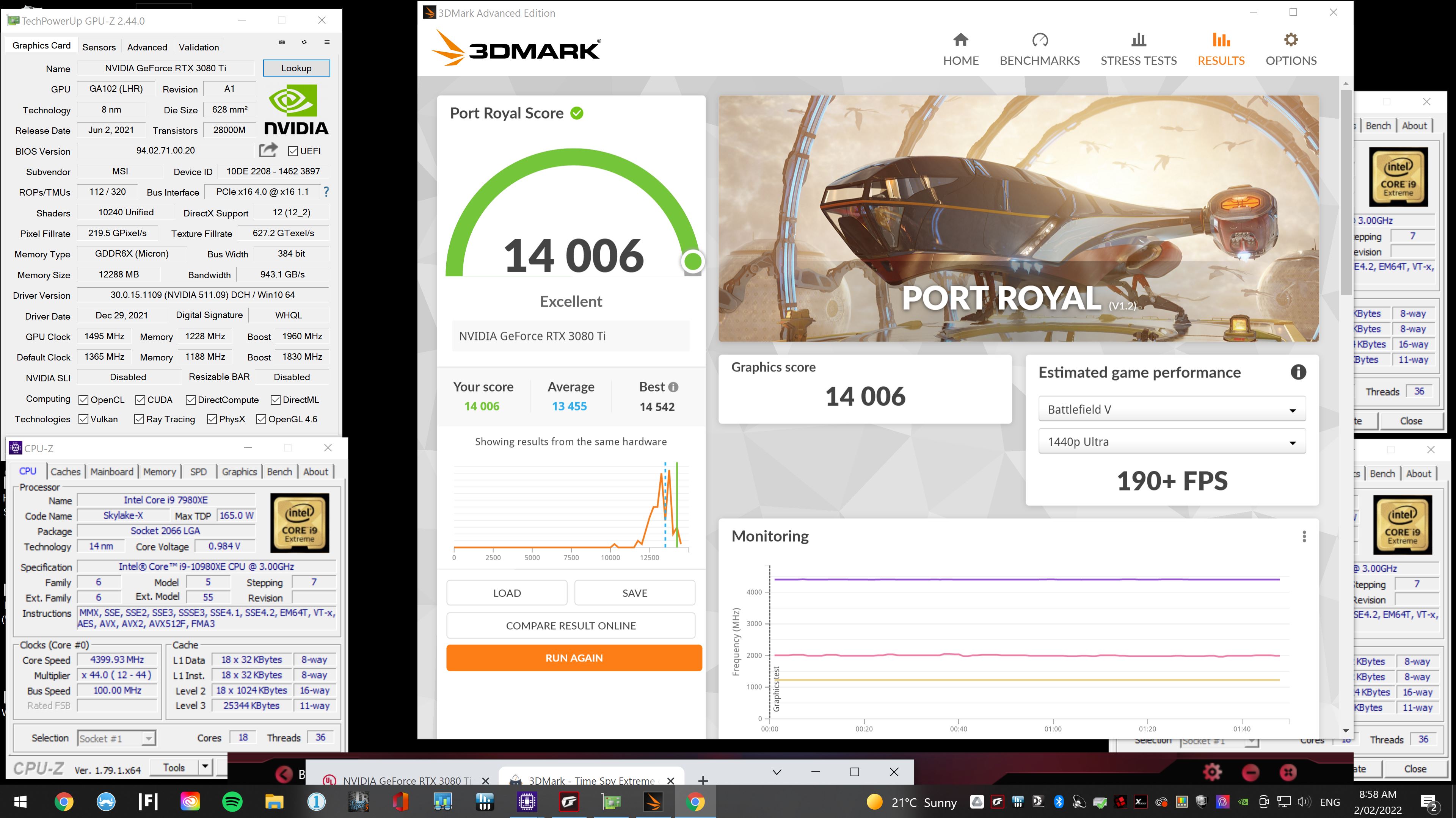Click Bus Interface question mark in GPU-Z

click(x=326, y=192)
